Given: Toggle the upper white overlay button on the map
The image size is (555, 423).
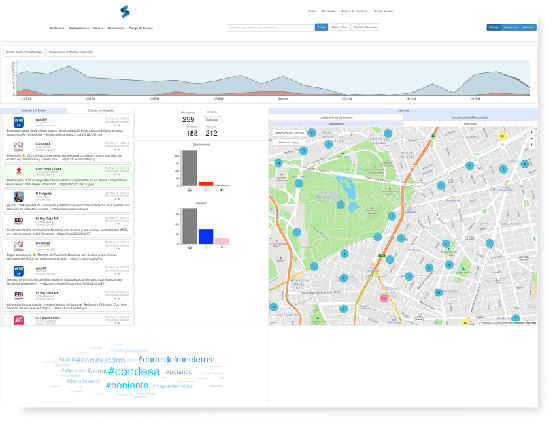Looking at the screenshot, I should click(289, 133).
